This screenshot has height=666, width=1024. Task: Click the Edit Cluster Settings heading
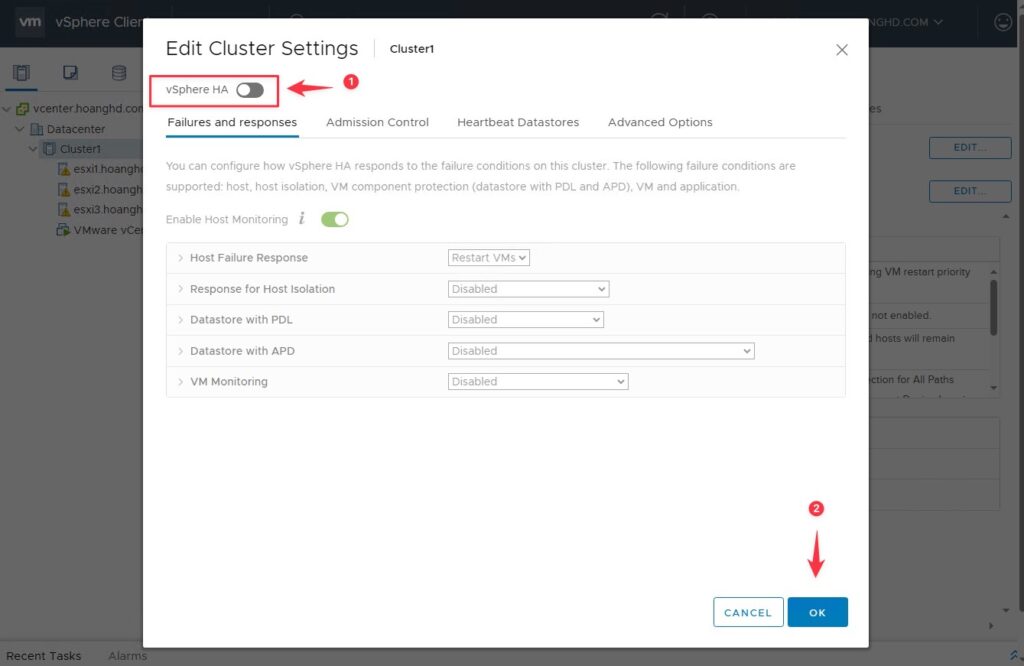(262, 48)
